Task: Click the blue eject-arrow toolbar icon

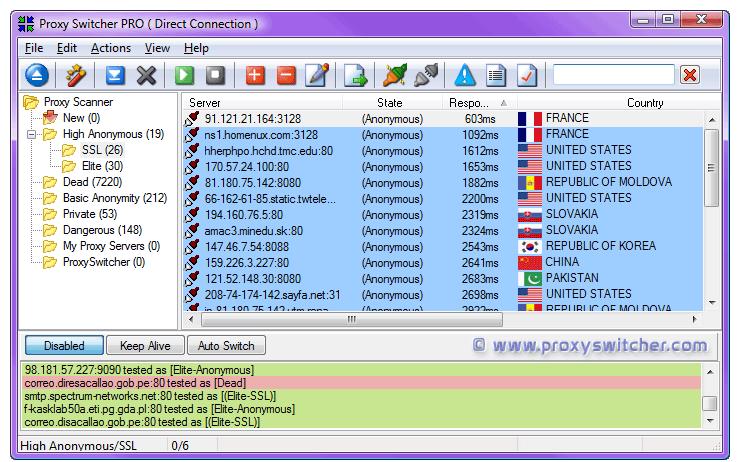Action: click(x=37, y=75)
